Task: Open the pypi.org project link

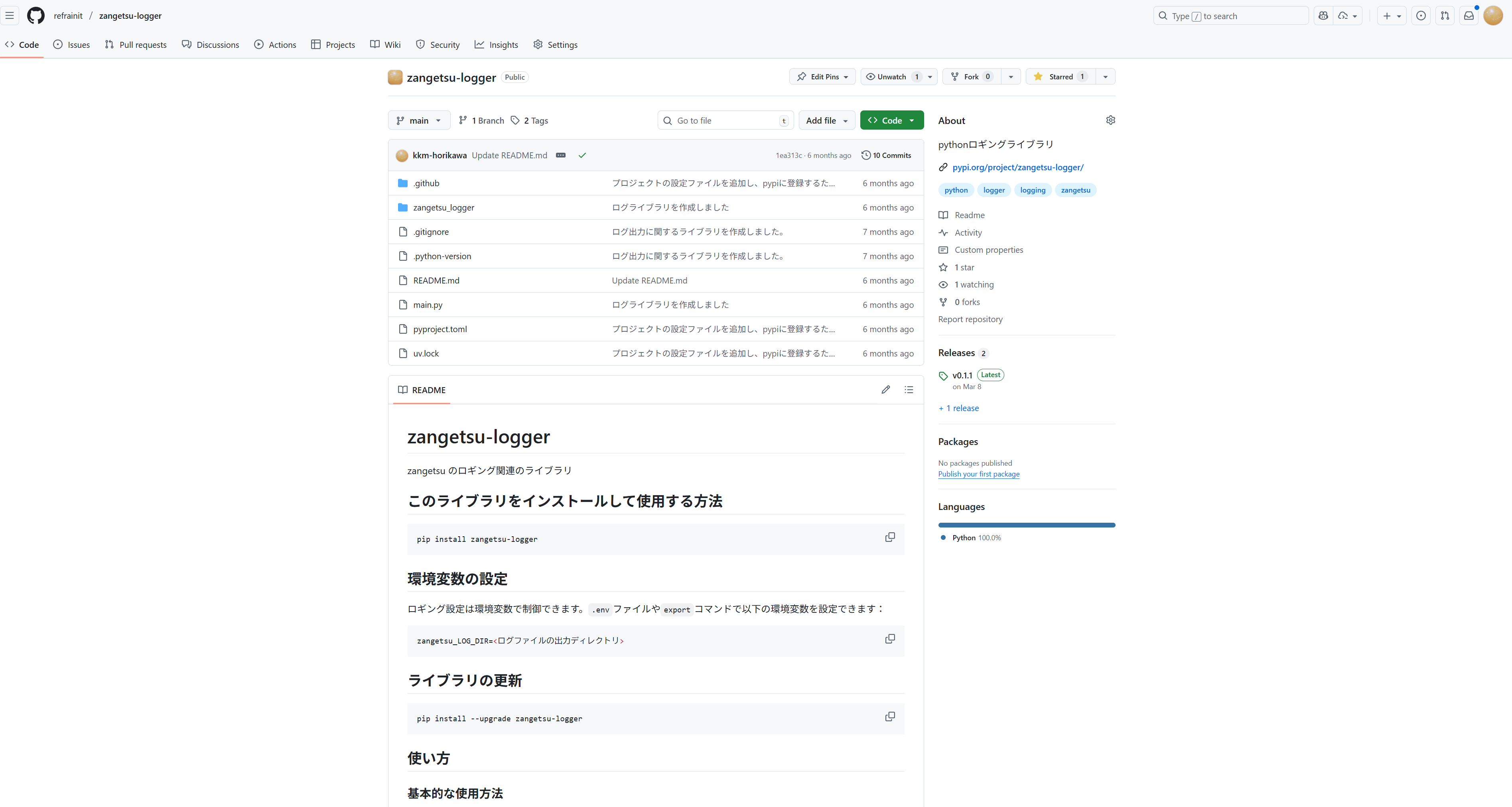Action: (1017, 167)
